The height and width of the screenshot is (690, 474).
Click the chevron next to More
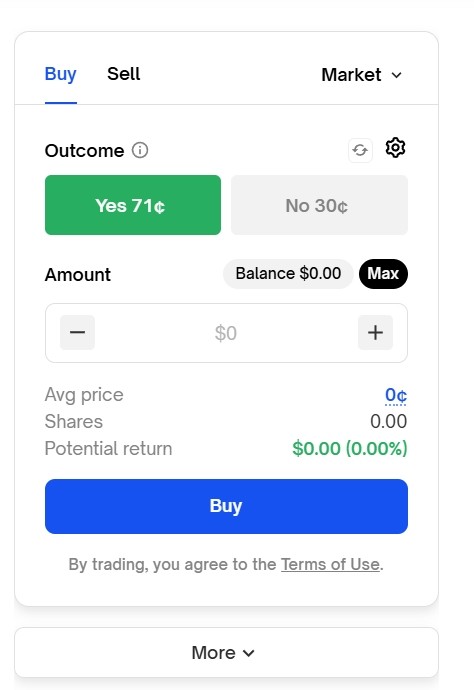click(x=249, y=653)
